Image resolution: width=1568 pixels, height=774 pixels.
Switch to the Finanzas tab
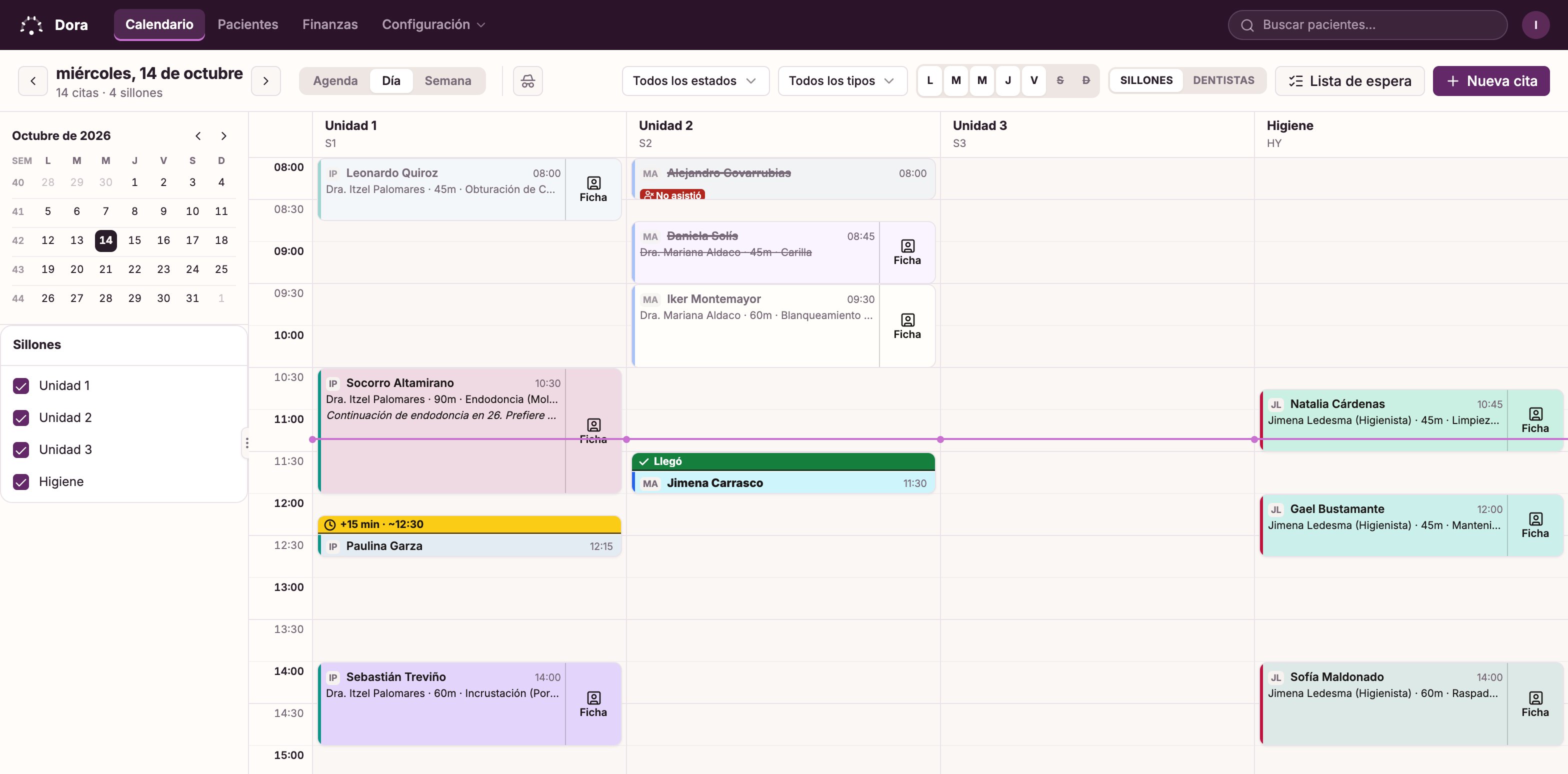(330, 25)
